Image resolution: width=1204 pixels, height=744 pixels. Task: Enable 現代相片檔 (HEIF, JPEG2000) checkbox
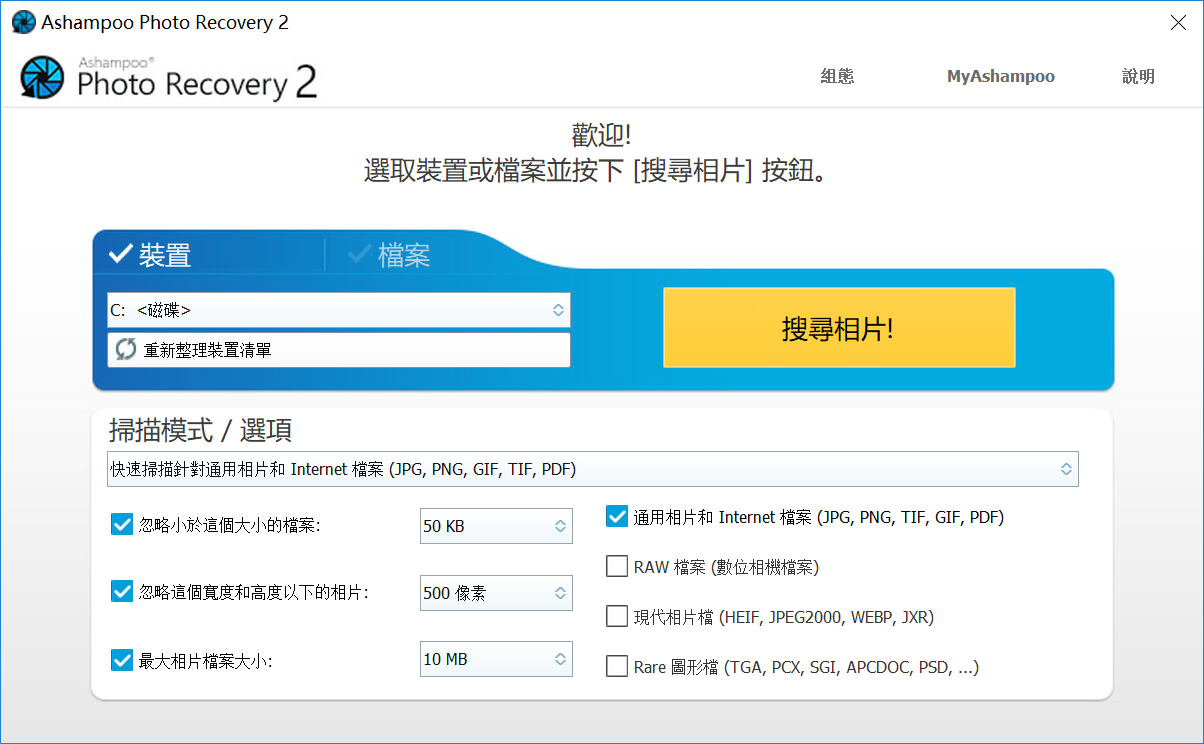coord(617,616)
